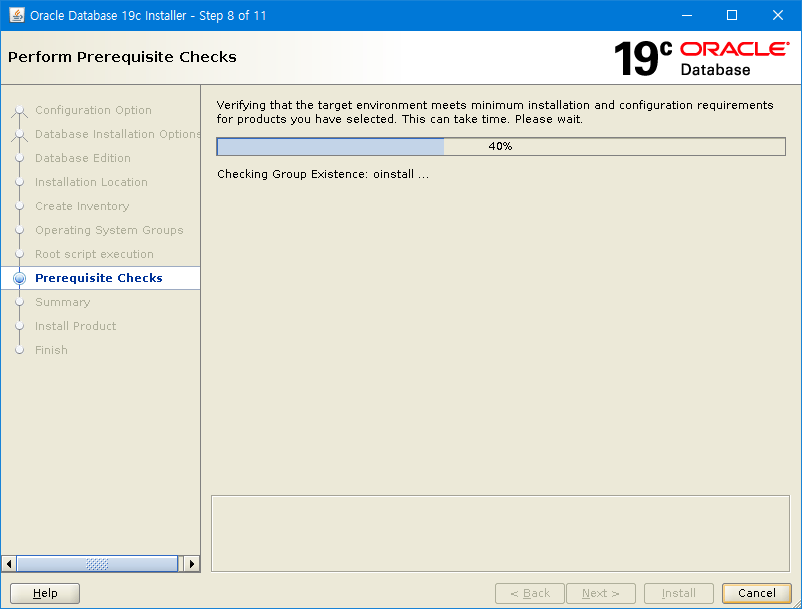
Task: Open the Operating System Groups step
Action: [109, 230]
